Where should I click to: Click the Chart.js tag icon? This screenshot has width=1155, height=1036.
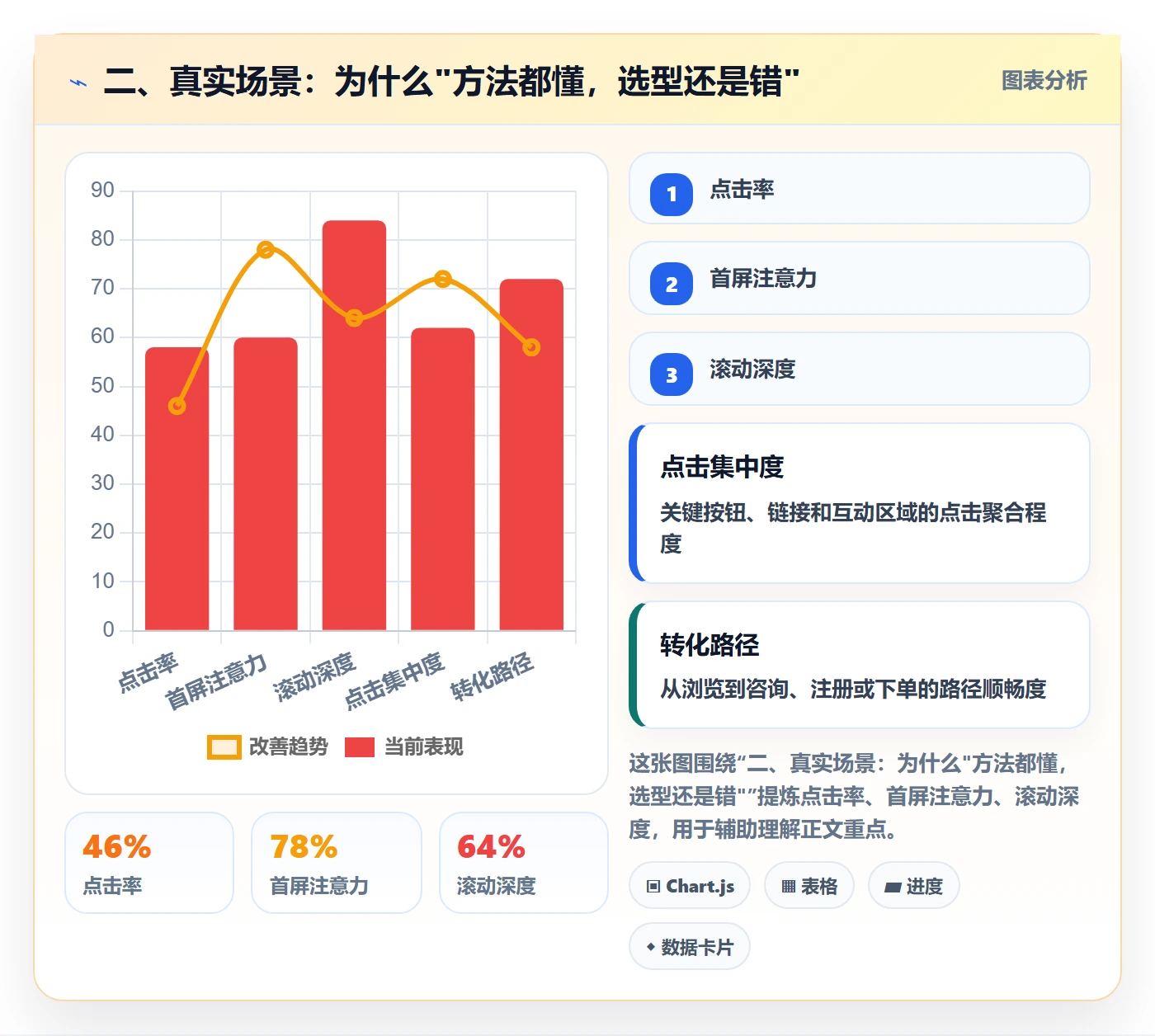pyautogui.click(x=653, y=887)
